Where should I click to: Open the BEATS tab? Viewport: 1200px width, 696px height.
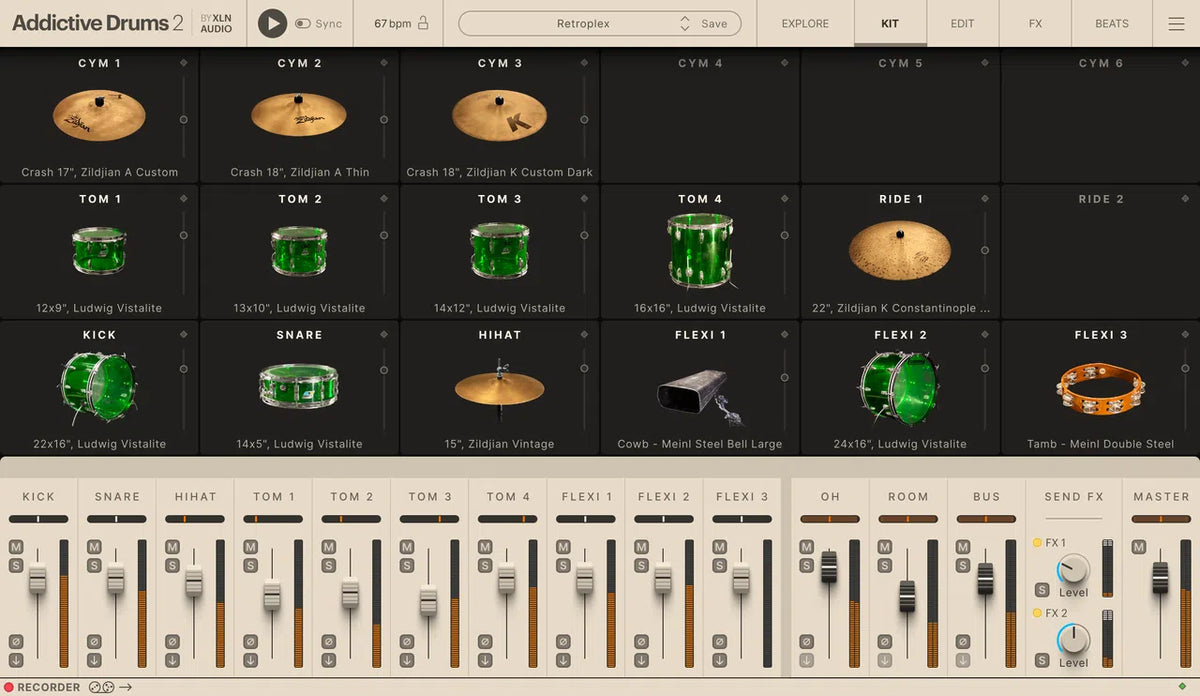(1111, 24)
